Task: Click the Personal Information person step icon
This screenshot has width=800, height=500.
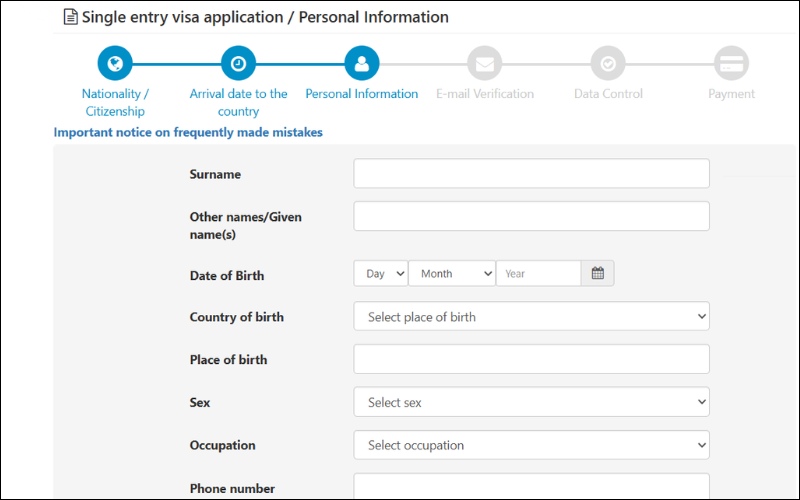Action: pos(361,64)
